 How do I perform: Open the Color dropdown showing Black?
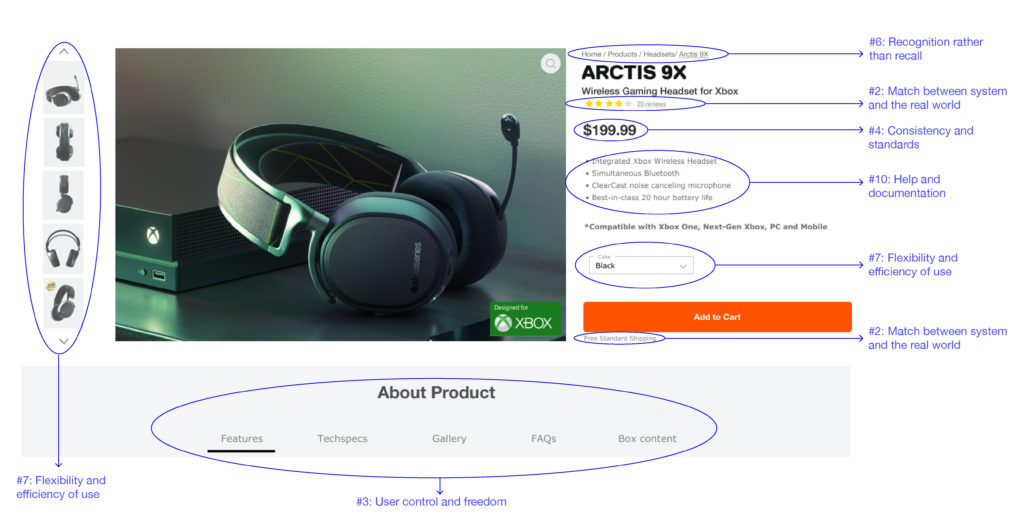[x=641, y=264]
